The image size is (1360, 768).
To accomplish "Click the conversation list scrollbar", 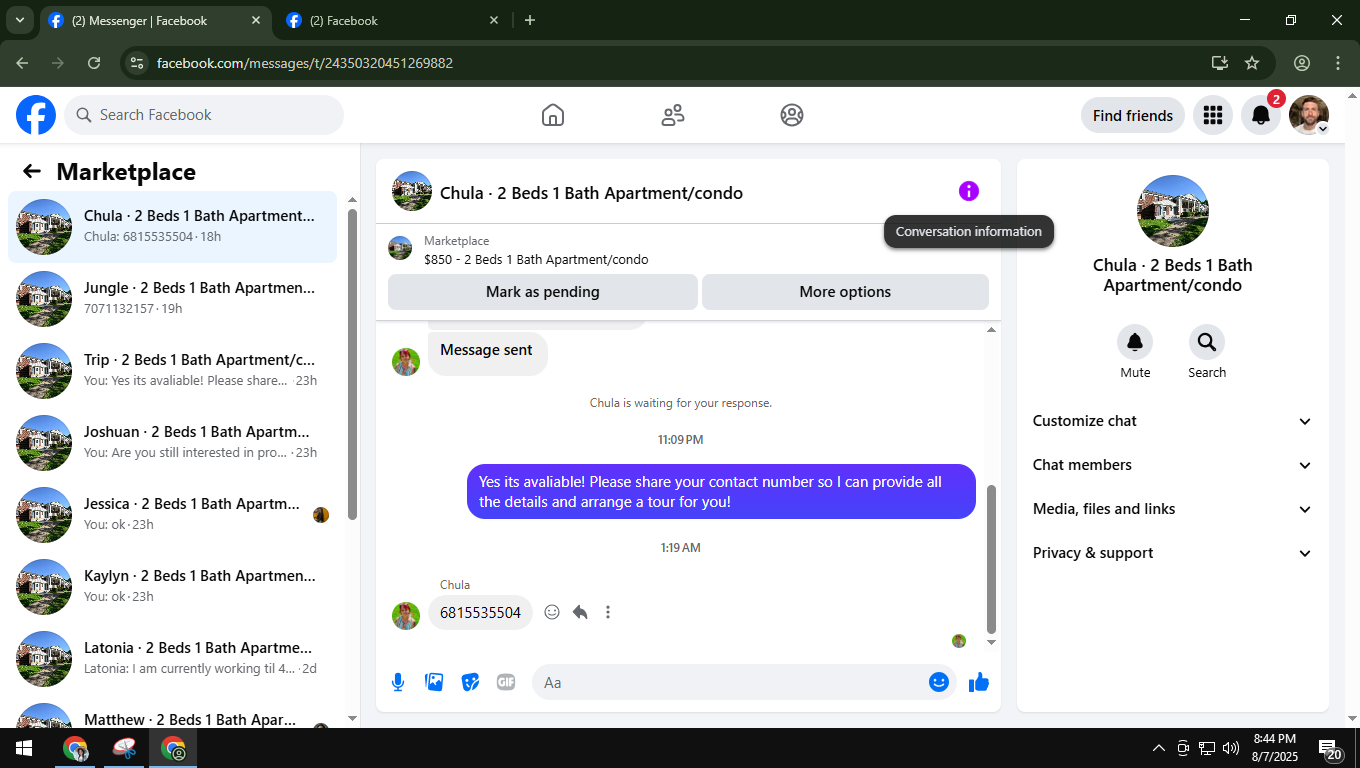I will tap(352, 364).
